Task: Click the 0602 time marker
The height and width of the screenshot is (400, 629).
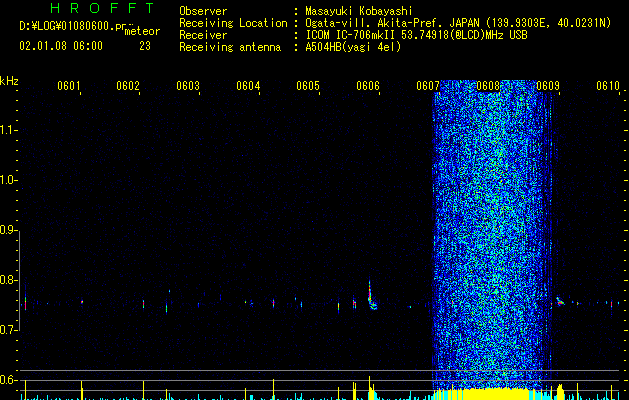Action: [128, 86]
